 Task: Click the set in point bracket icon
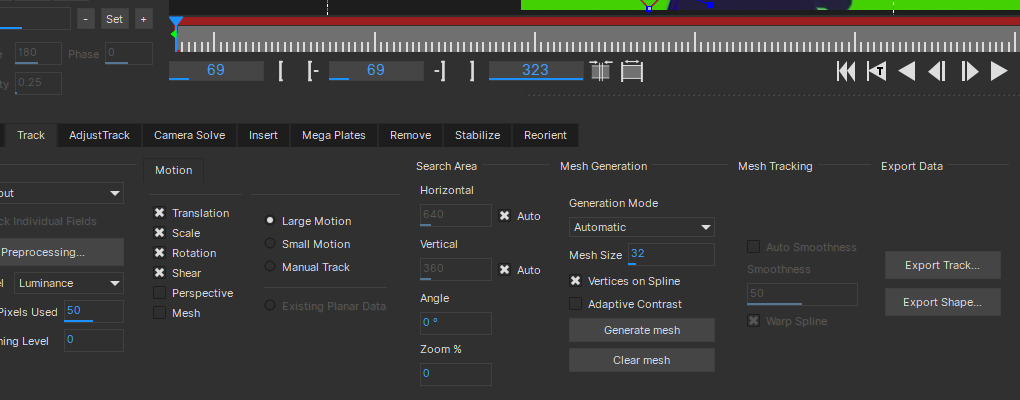[x=281, y=71]
